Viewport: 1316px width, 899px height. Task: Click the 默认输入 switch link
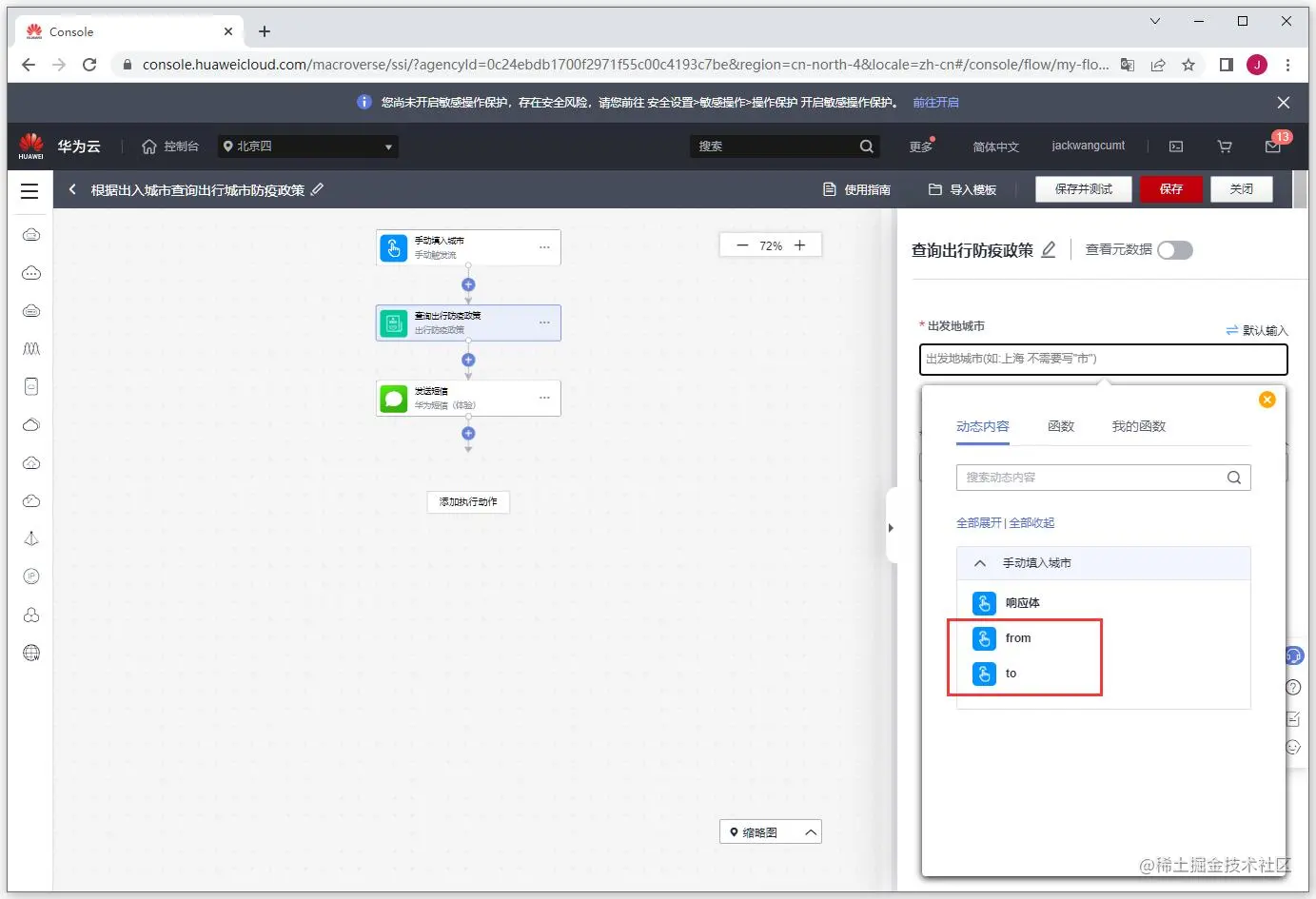click(x=1256, y=330)
